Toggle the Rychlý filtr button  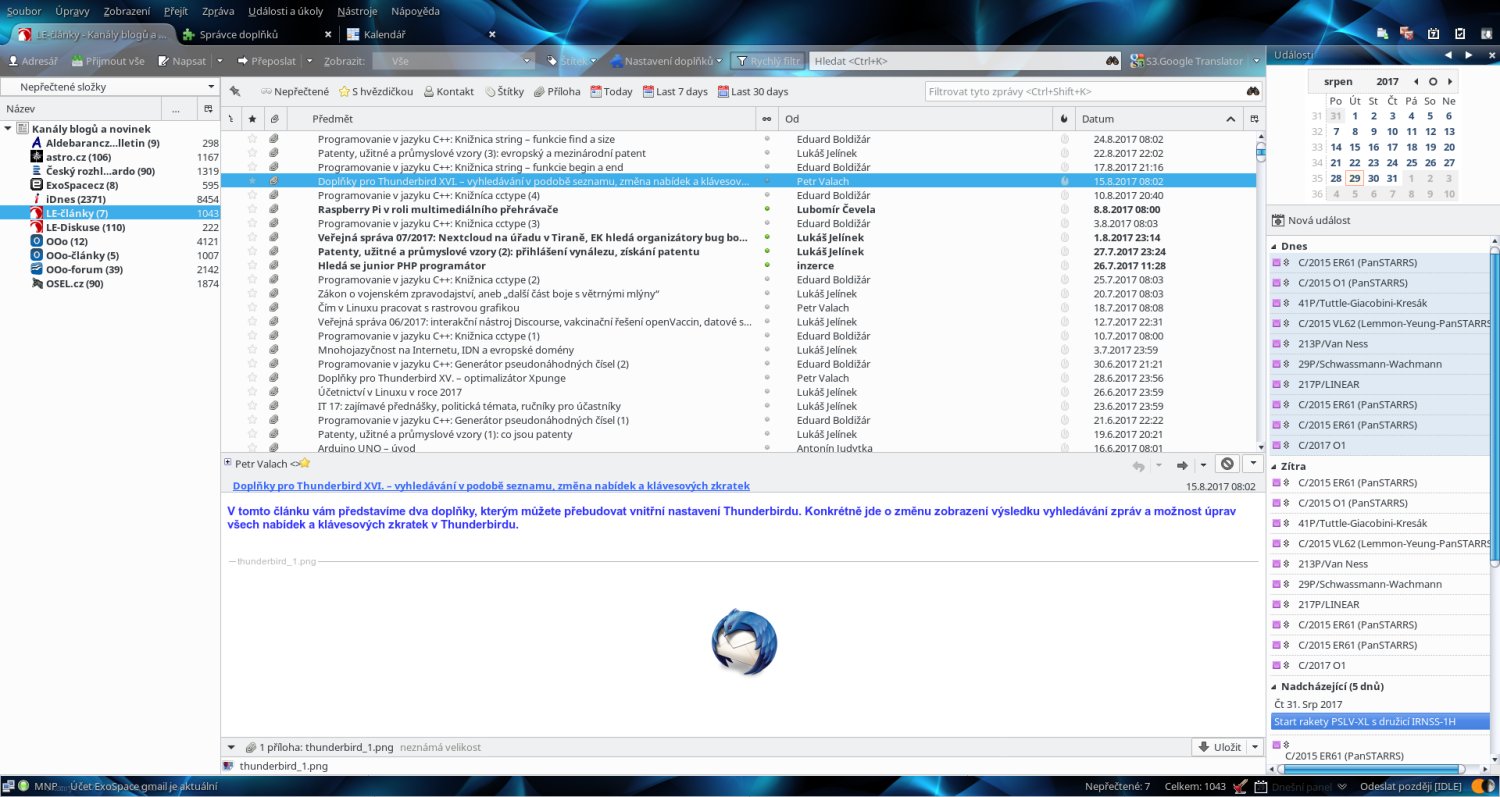pyautogui.click(x=767, y=61)
